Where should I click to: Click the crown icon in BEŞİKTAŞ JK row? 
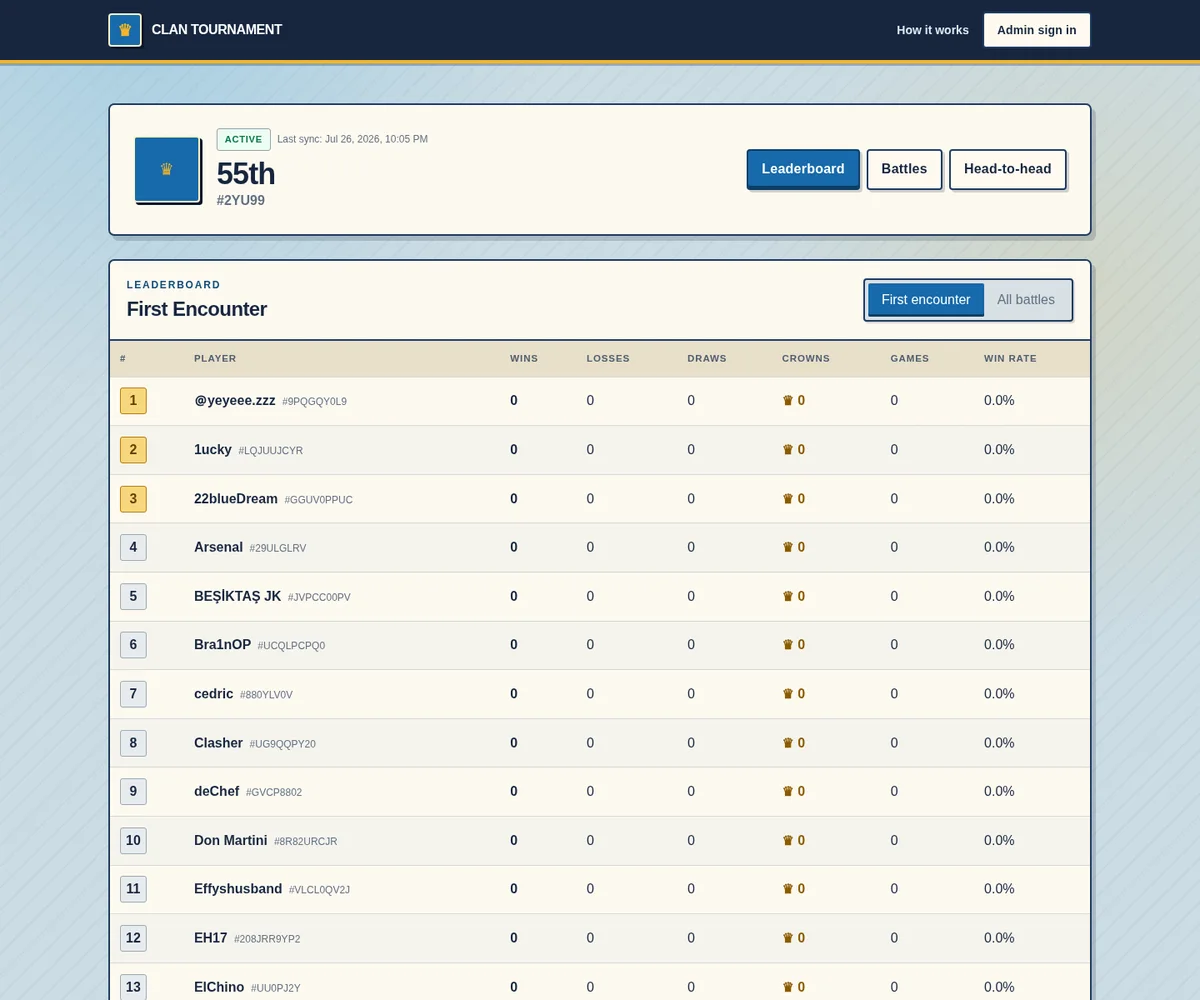[x=788, y=596]
